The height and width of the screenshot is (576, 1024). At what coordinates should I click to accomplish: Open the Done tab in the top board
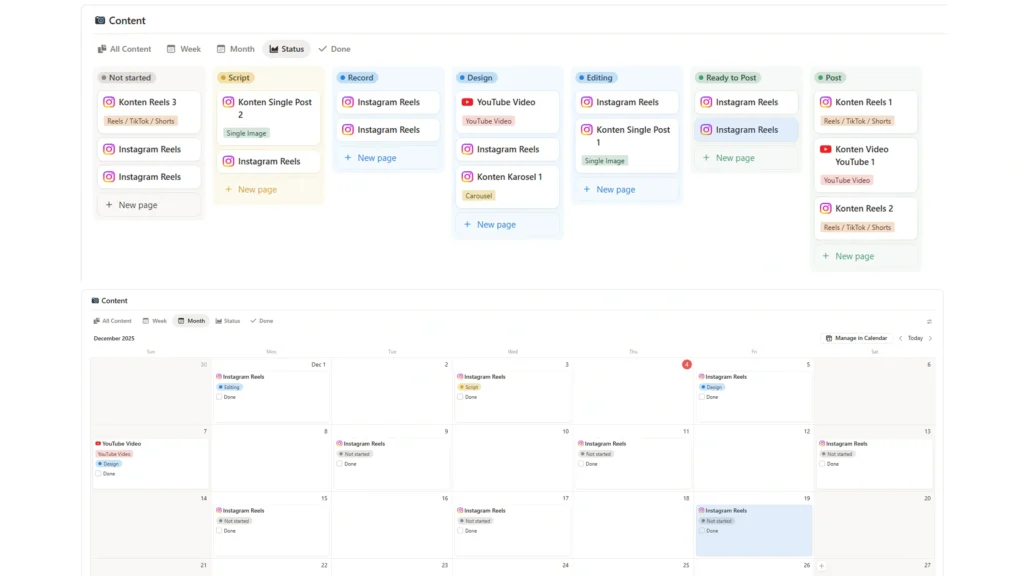(x=334, y=49)
